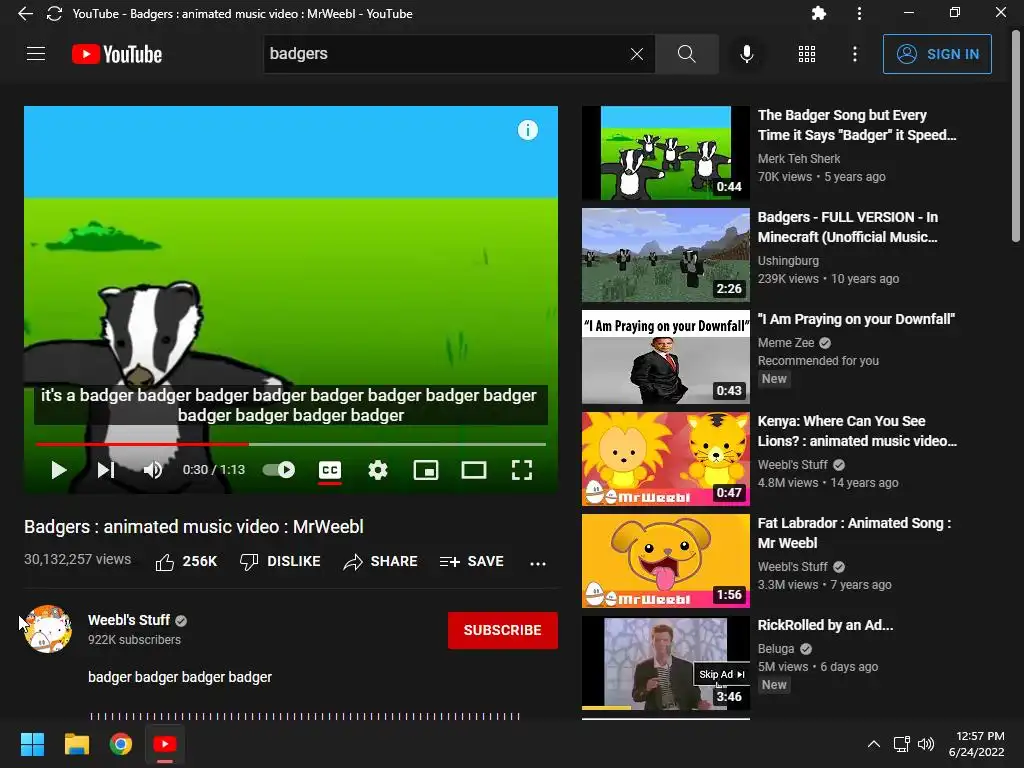Viewport: 1024px width, 768px height.
Task: Enter full screen mode
Action: (521, 470)
